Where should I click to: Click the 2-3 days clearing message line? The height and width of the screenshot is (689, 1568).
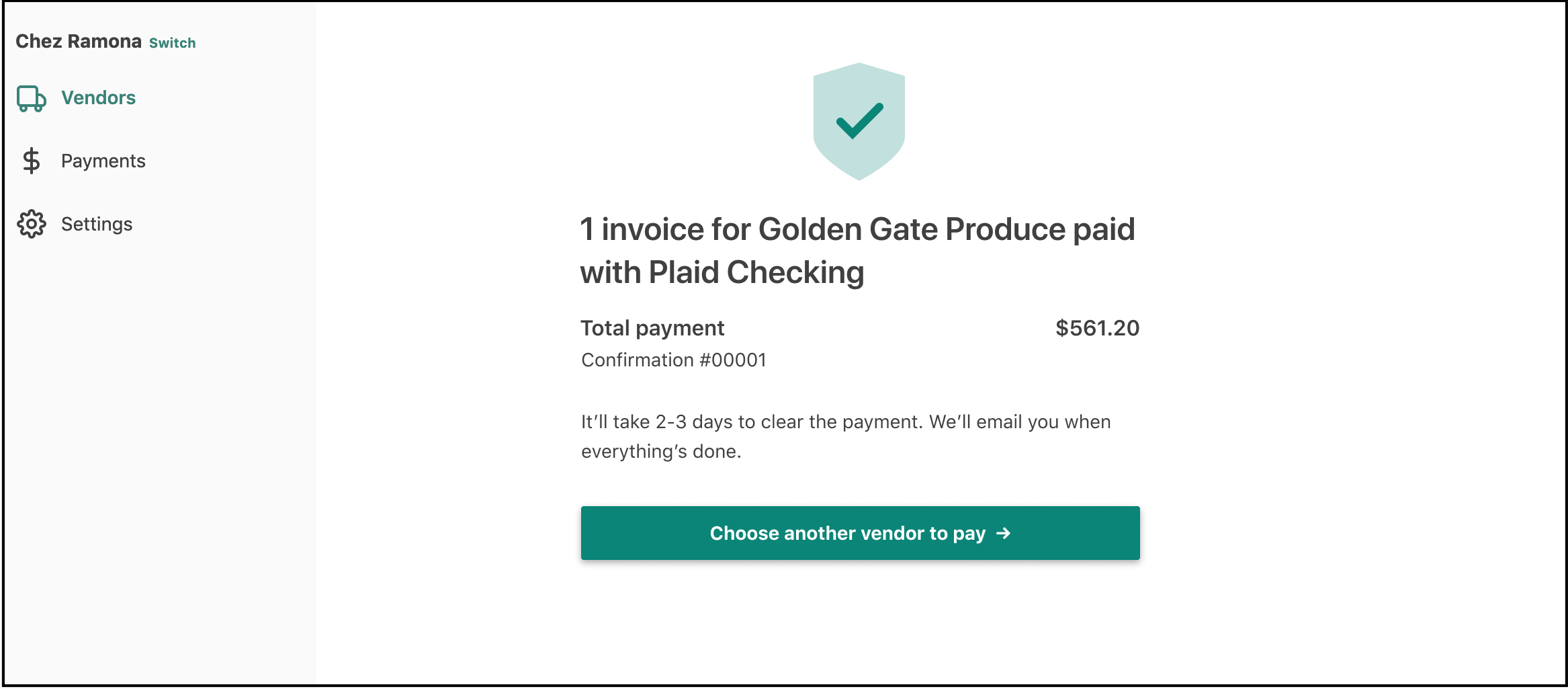click(x=846, y=422)
